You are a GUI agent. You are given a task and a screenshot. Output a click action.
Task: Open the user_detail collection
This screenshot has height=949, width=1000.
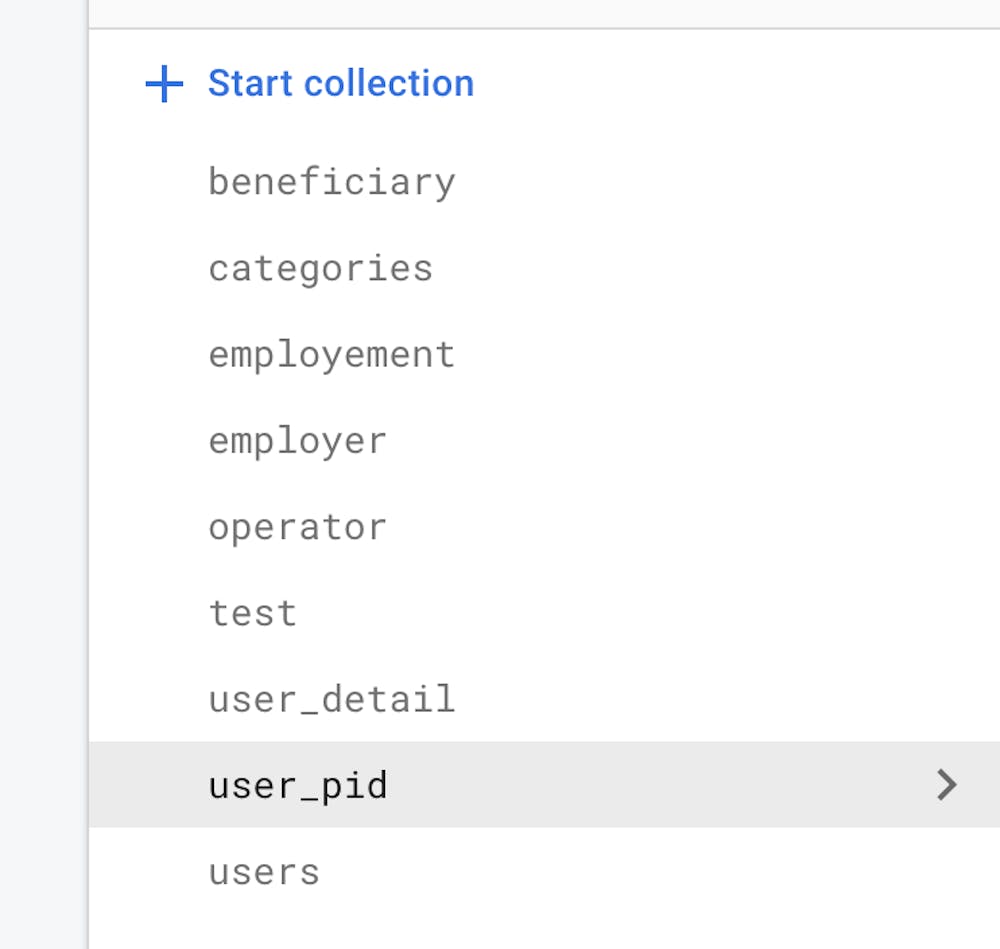coord(331,699)
